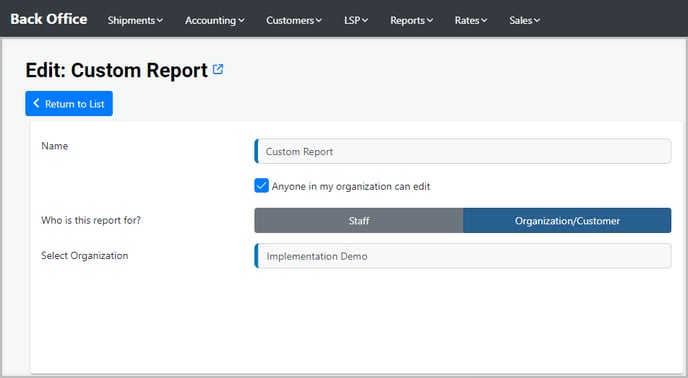Viewport: 688px width, 378px height.
Task: Go to Back Office home link
Action: click(49, 19)
